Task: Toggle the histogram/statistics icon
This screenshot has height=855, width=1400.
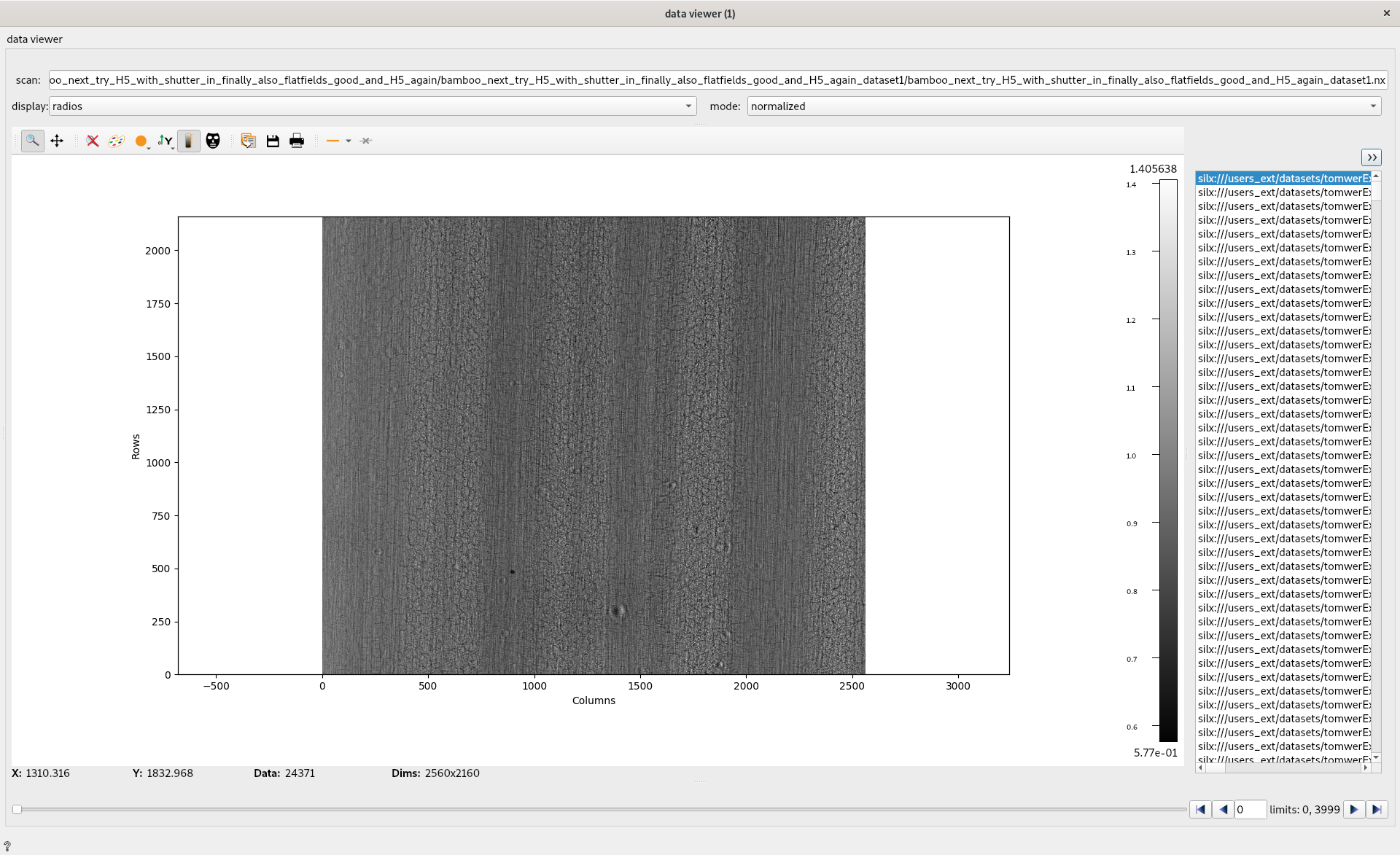Action: point(189,140)
